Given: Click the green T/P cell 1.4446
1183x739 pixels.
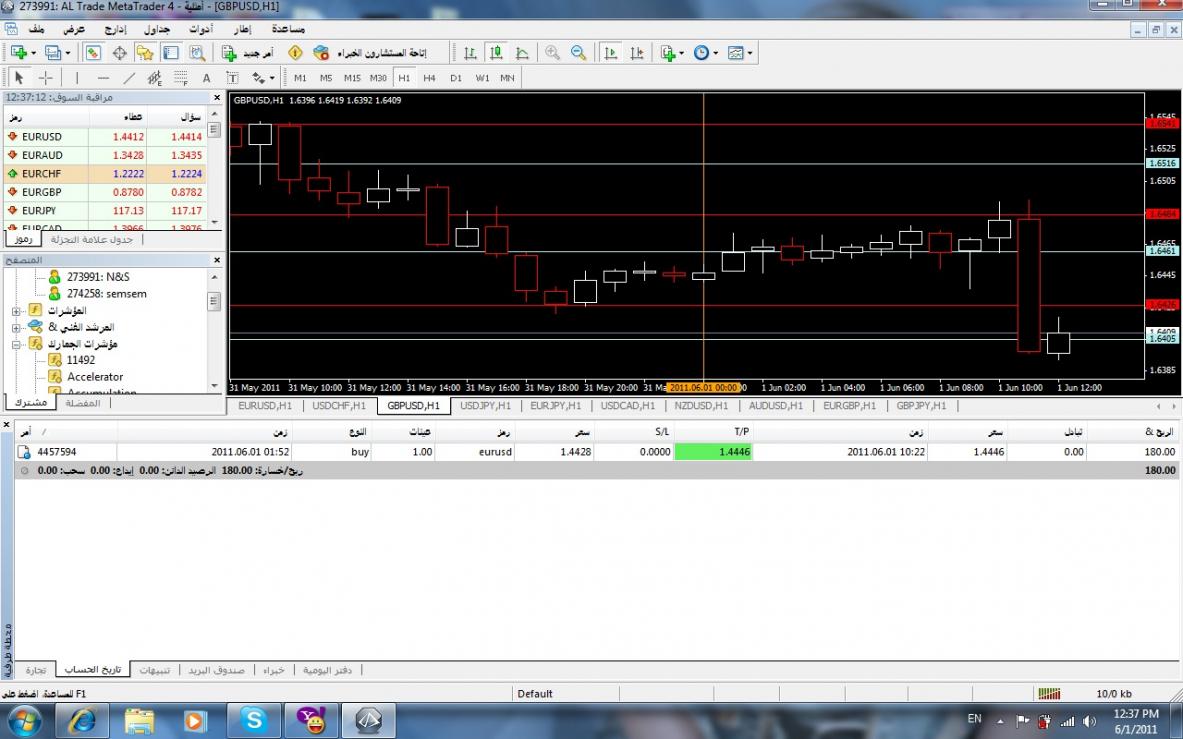Looking at the screenshot, I should (713, 452).
